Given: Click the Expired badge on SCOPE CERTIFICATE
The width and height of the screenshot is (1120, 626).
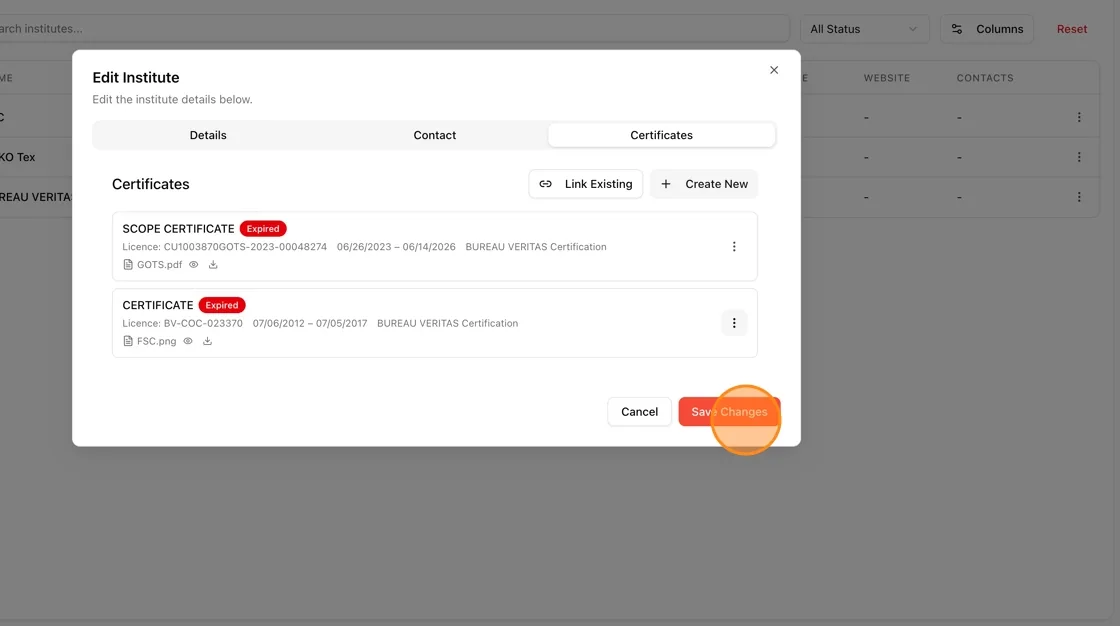Looking at the screenshot, I should (263, 229).
